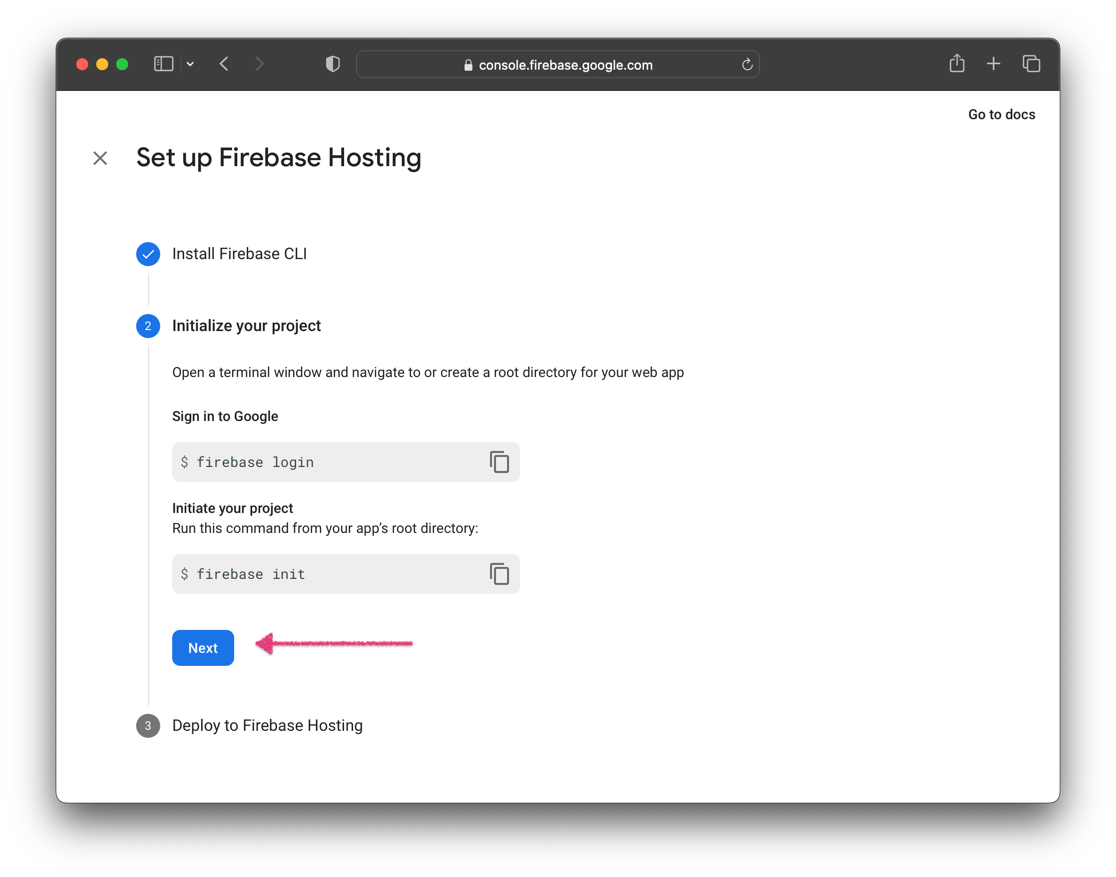Click the step 3 number badge
This screenshot has width=1116, height=877.
pyautogui.click(x=148, y=725)
